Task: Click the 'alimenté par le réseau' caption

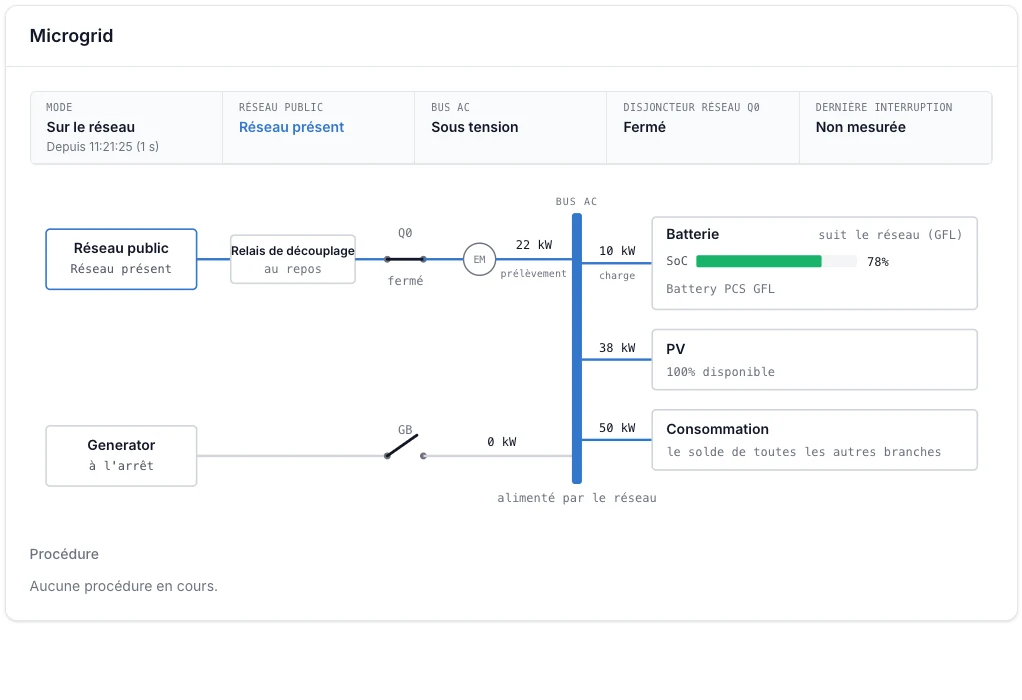Action: (x=577, y=498)
